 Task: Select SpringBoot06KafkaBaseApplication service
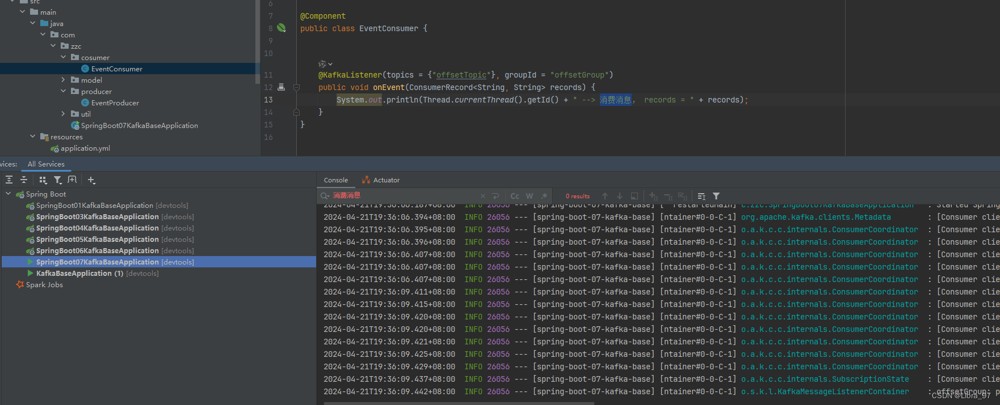pos(97,251)
